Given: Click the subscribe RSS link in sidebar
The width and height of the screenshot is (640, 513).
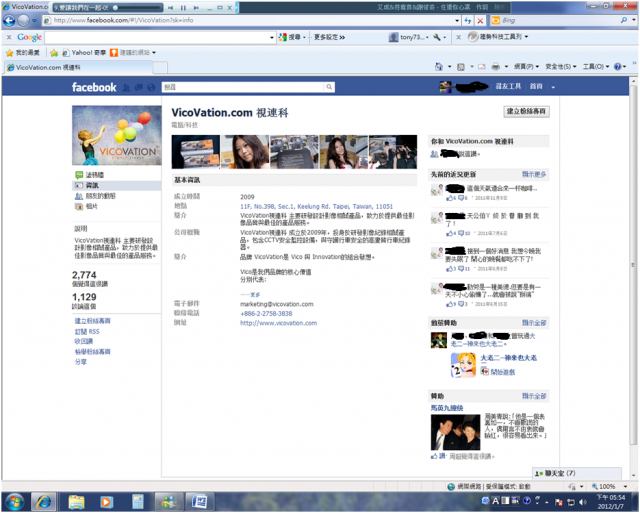Looking at the screenshot, I should coord(87,332).
